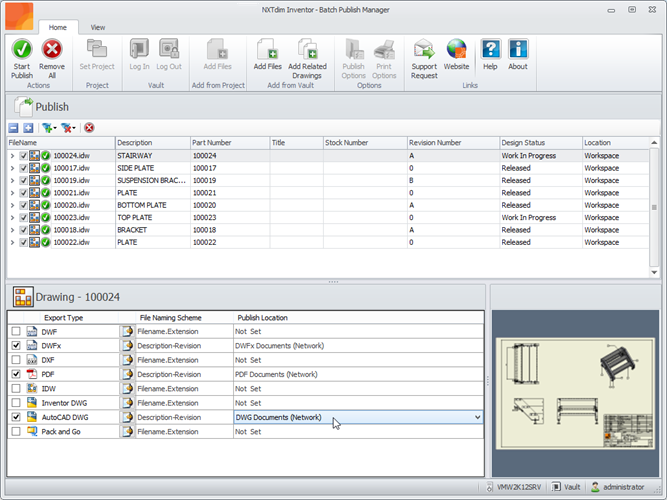
Task: Select the SUSPENSION BRAC... description cell
Action: point(153,180)
